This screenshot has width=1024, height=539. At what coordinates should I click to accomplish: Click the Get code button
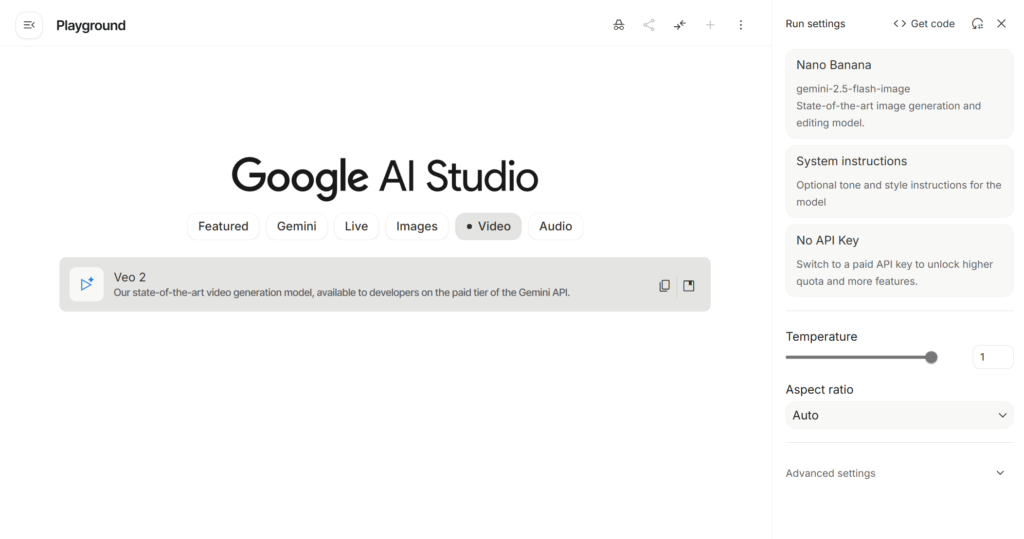coord(924,24)
